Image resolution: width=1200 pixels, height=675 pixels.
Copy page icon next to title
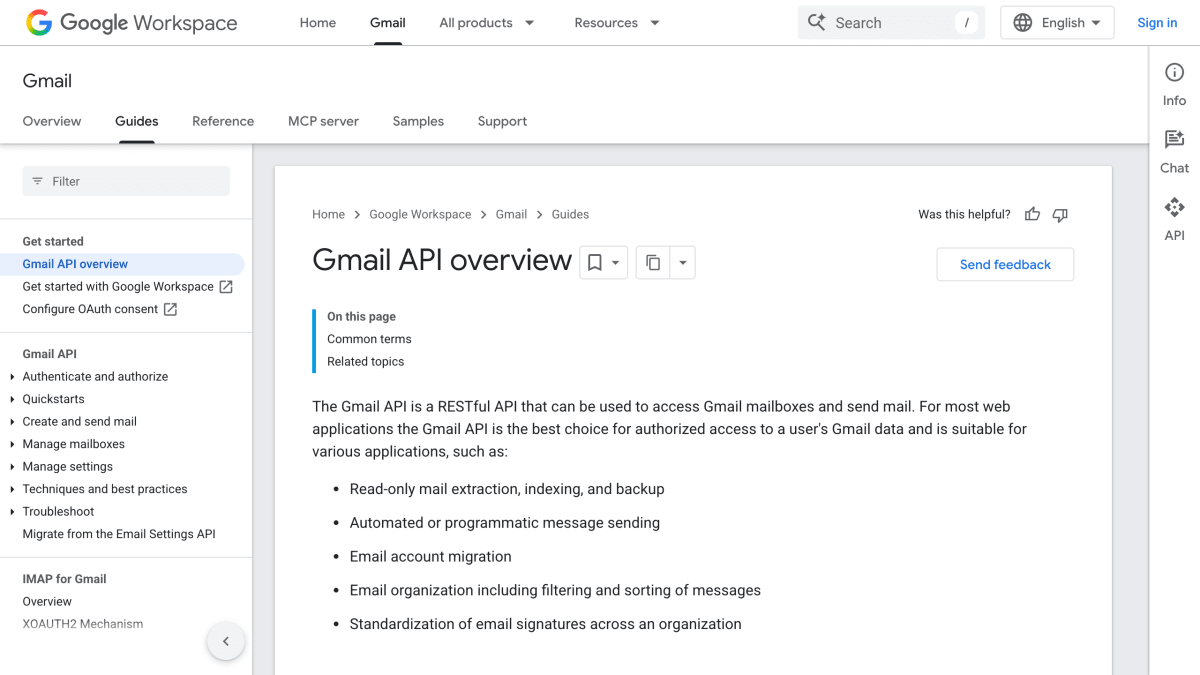click(653, 263)
